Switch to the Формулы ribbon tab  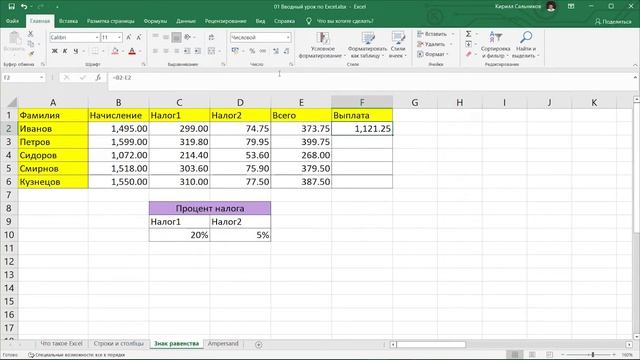155,21
